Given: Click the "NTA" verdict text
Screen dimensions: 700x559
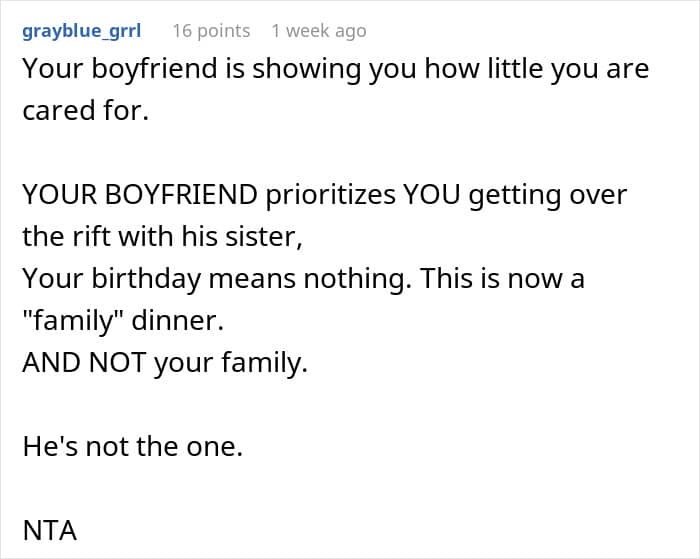Looking at the screenshot, I should [50, 530].
